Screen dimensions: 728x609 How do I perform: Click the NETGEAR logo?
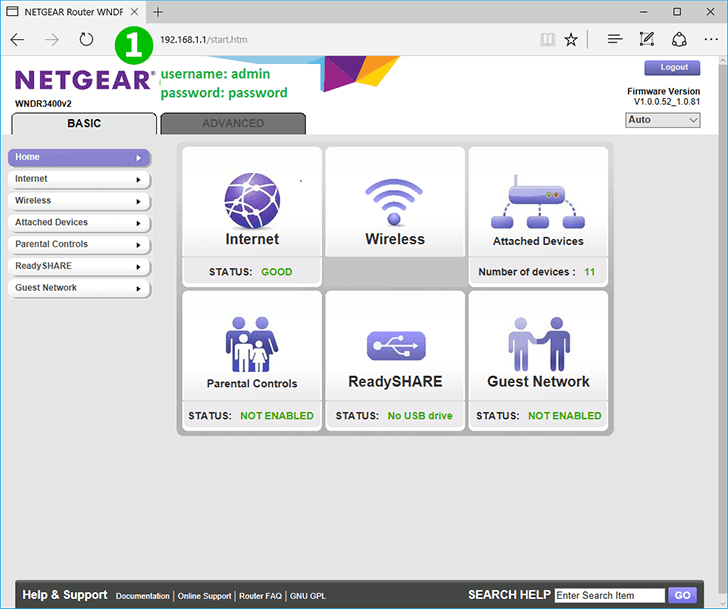(x=85, y=80)
